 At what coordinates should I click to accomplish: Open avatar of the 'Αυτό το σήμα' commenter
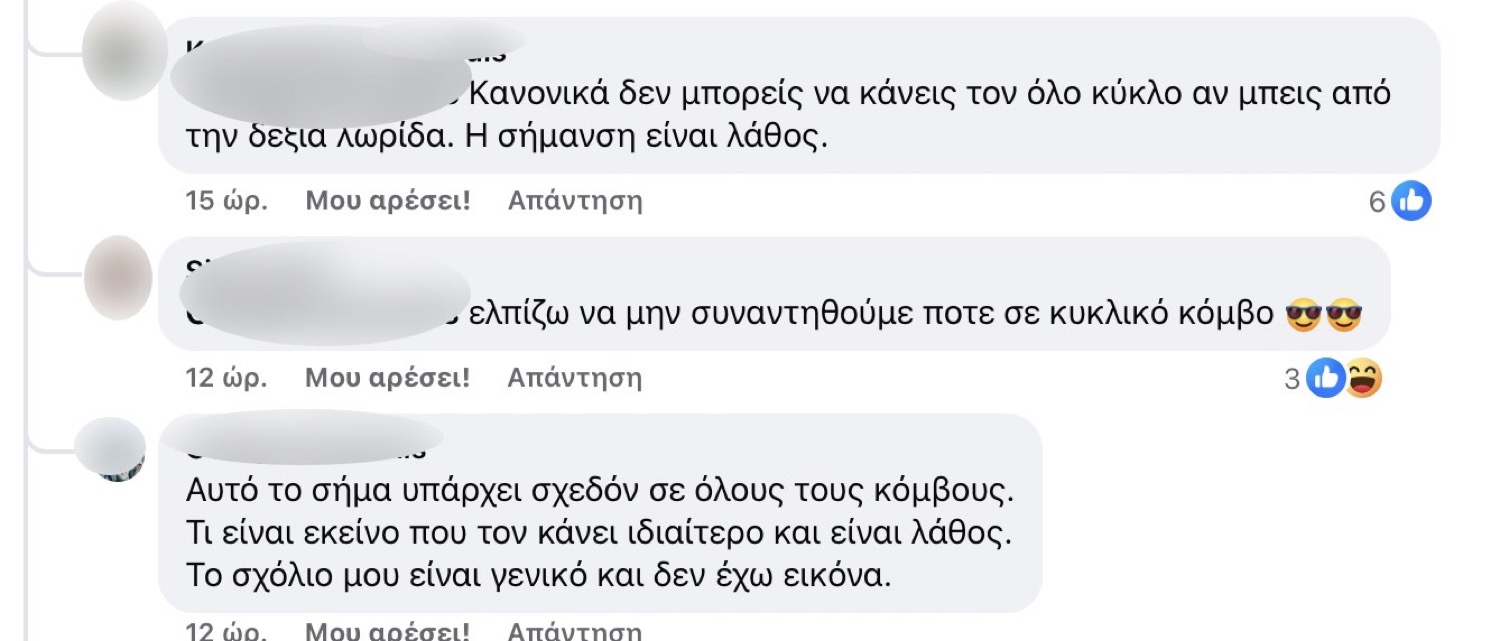(111, 449)
